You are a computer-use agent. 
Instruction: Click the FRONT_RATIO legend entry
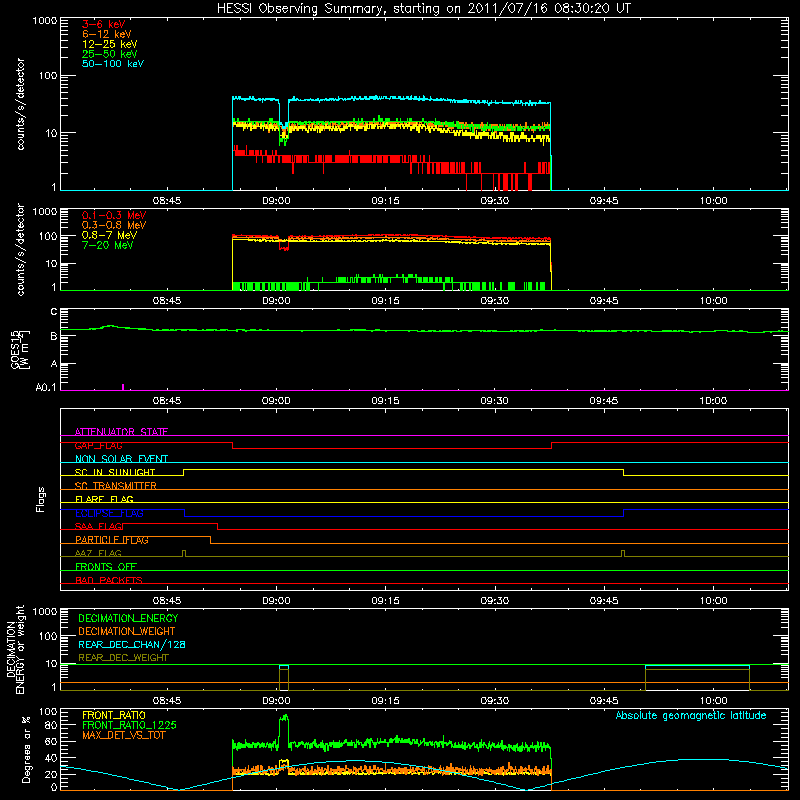tap(114, 715)
